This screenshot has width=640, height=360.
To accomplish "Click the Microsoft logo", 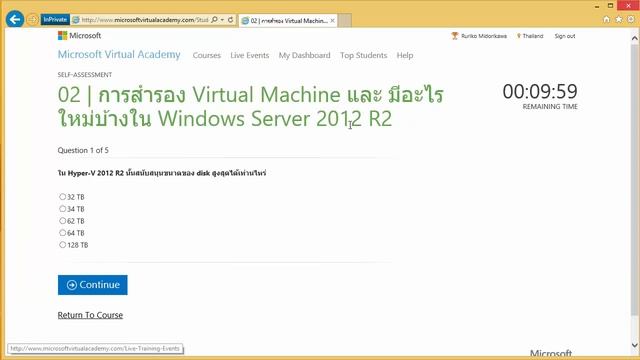I will tap(79, 36).
